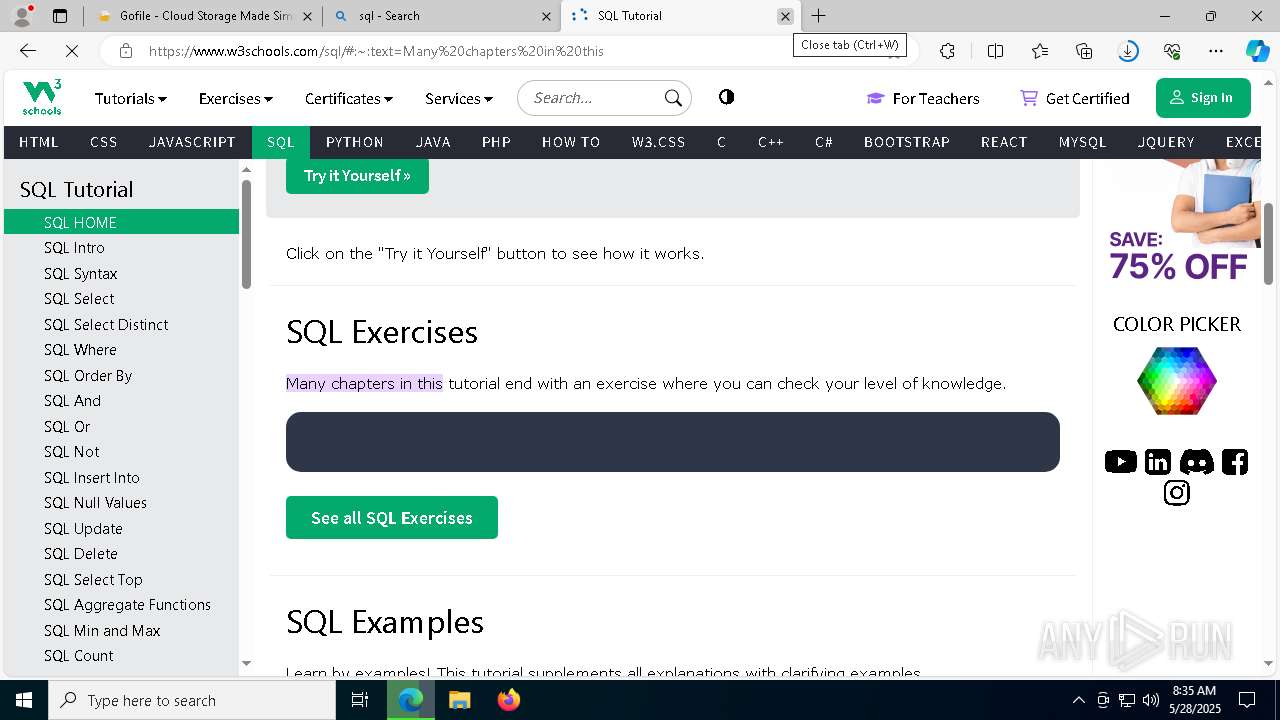Click the W3Schools logo
The width and height of the screenshot is (1280, 720).
click(x=42, y=97)
